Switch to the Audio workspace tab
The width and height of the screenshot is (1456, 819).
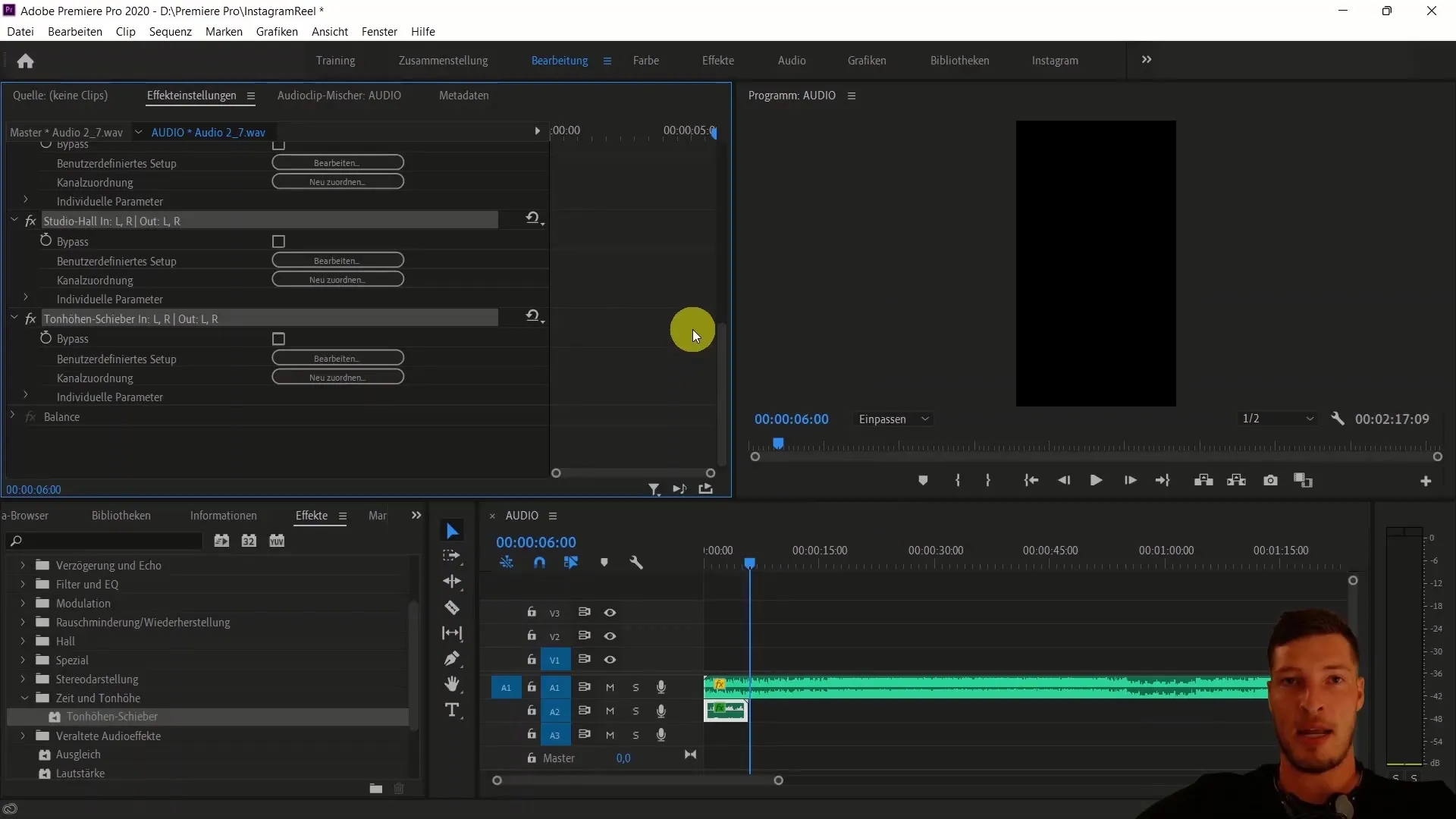(792, 61)
